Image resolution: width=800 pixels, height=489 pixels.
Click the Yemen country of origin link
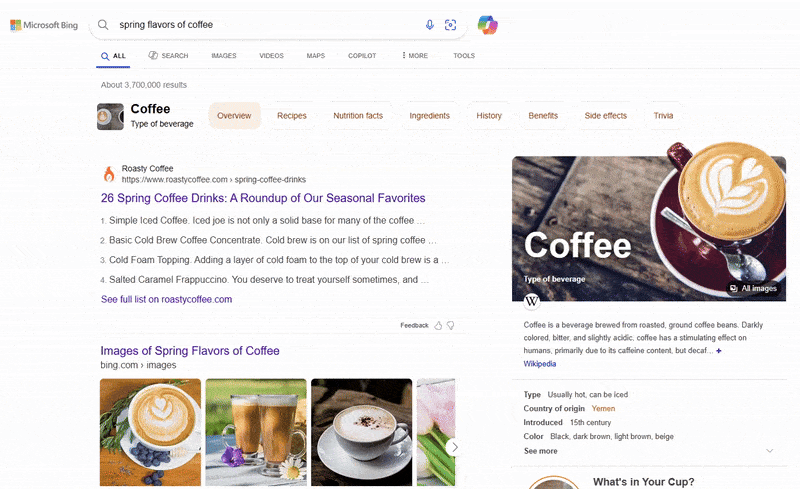603,408
